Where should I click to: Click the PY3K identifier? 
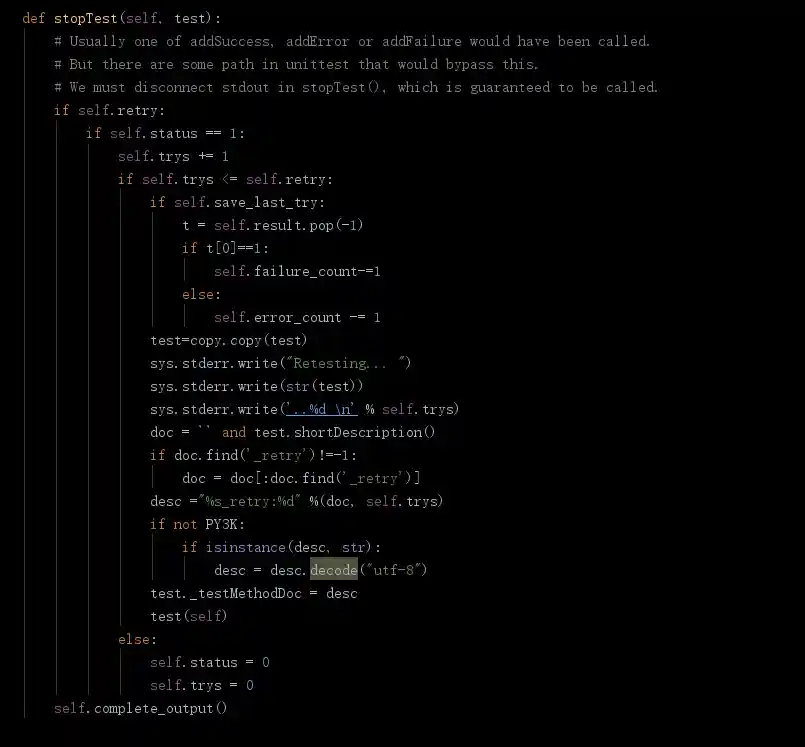221,524
